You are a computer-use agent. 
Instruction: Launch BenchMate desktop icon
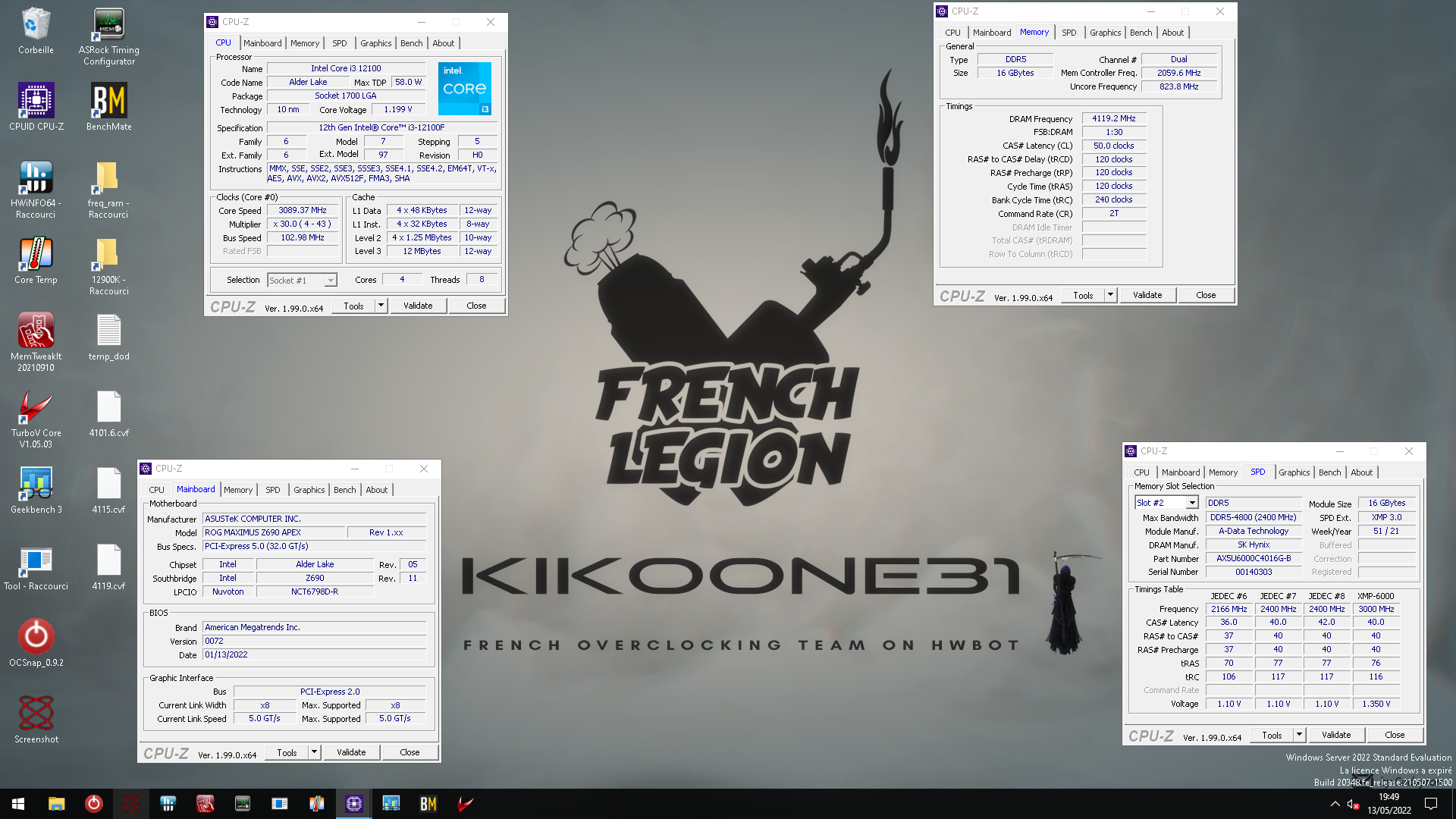[x=108, y=107]
